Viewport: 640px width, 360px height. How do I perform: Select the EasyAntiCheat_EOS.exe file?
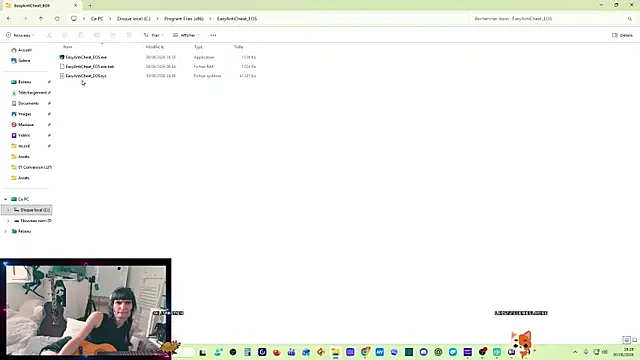(86, 57)
